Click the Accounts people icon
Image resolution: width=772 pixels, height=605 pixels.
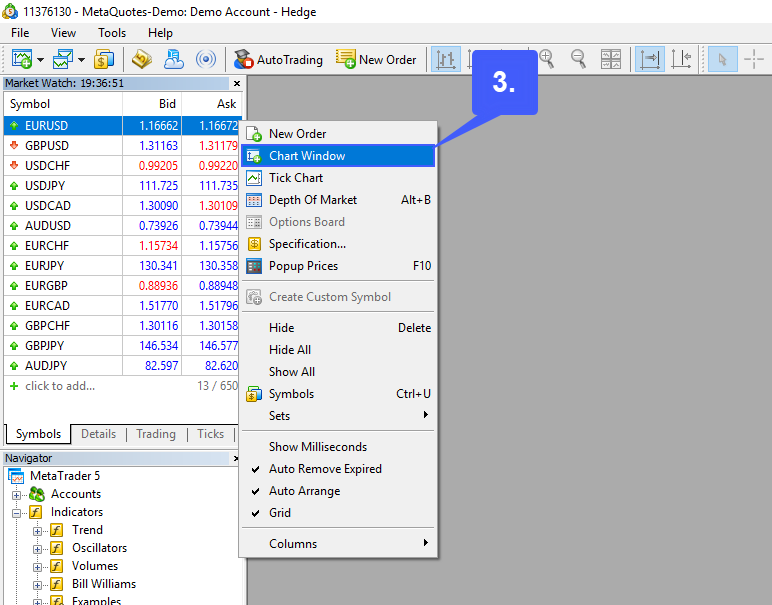click(37, 494)
